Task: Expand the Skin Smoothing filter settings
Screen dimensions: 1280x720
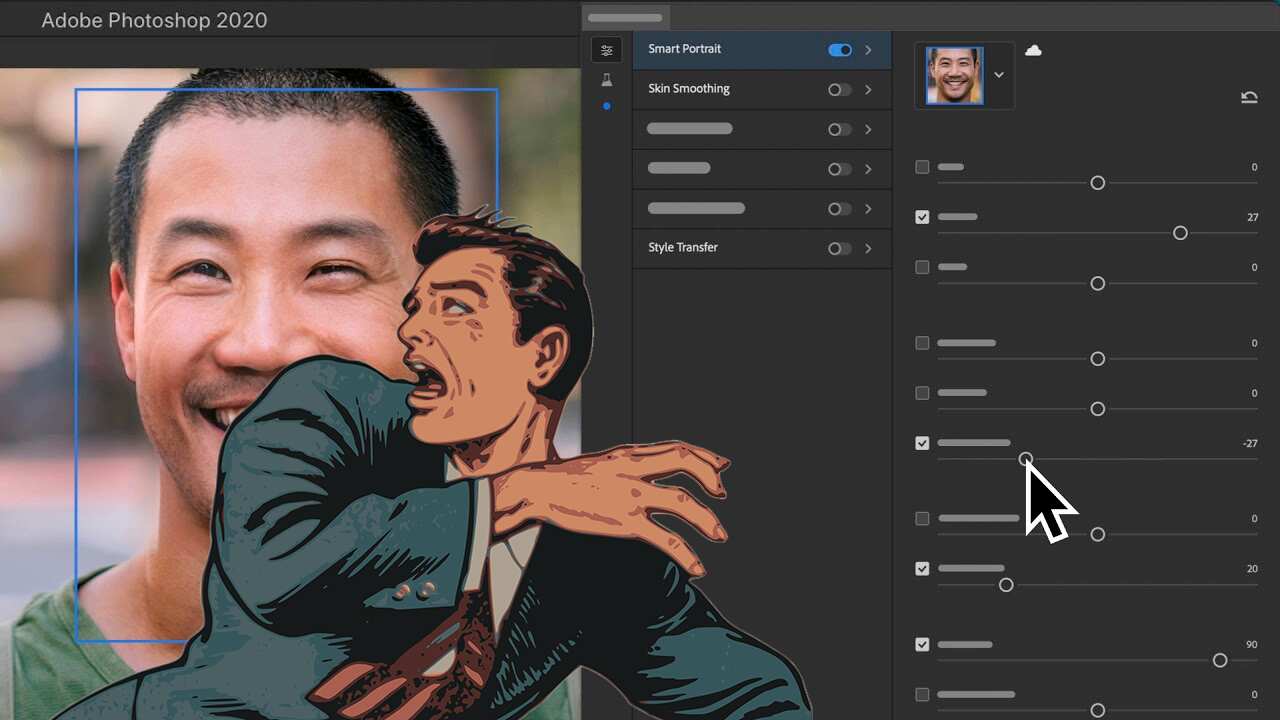Action: pos(867,89)
